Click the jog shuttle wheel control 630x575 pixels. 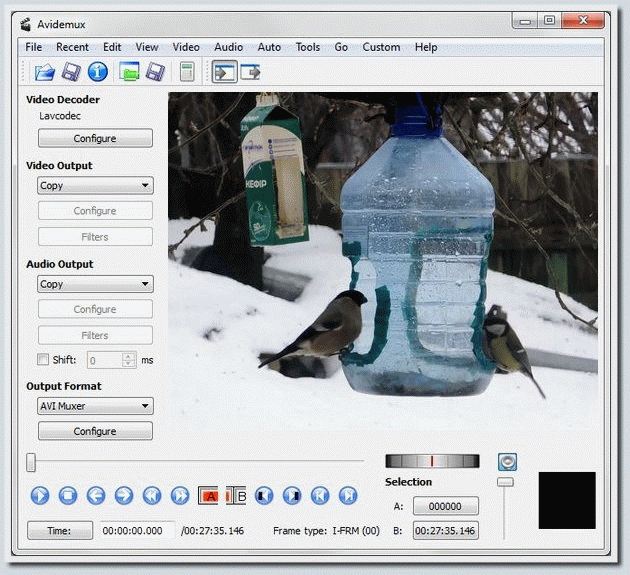pos(432,461)
